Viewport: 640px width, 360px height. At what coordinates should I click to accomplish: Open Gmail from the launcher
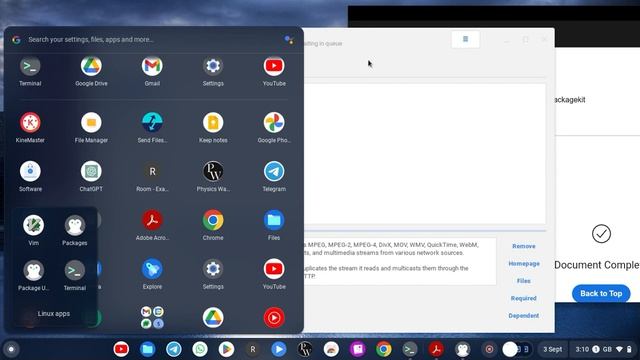click(x=152, y=66)
